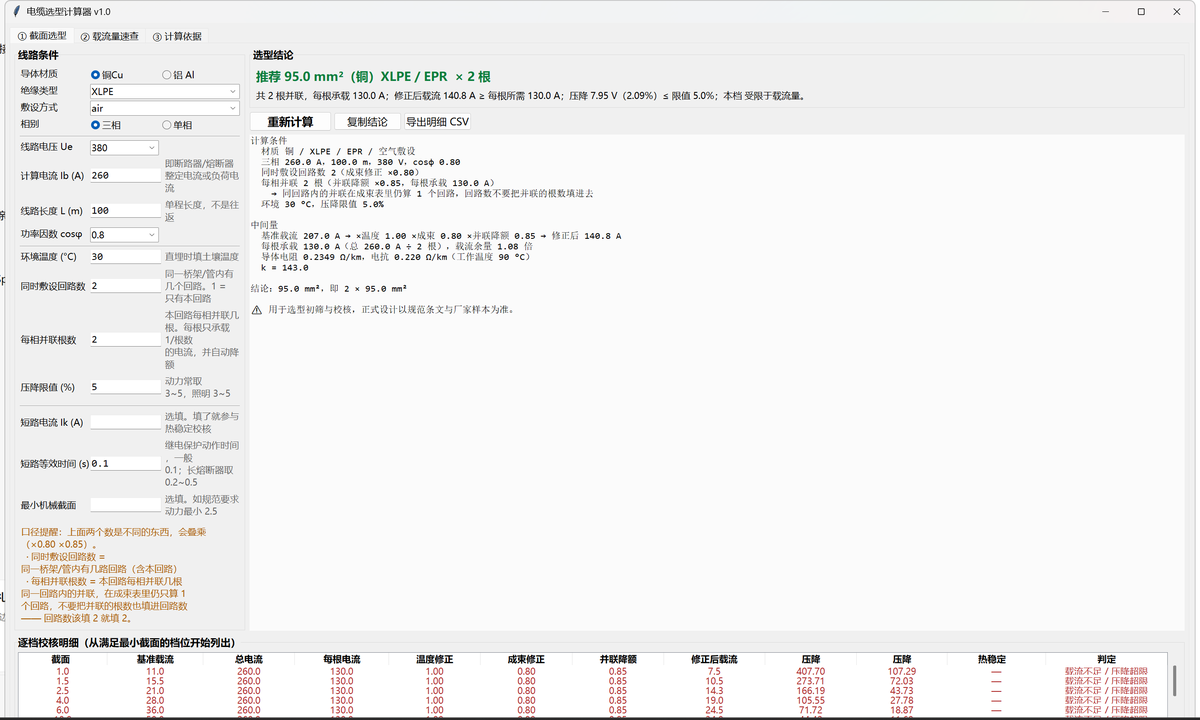
Task: Open the 计算依据 tab
Action: [x=177, y=36]
